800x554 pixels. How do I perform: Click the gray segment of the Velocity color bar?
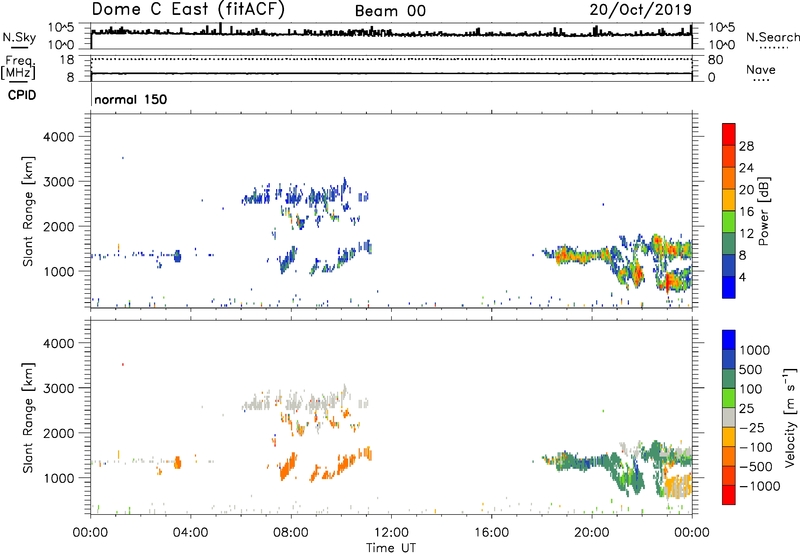tap(729, 418)
